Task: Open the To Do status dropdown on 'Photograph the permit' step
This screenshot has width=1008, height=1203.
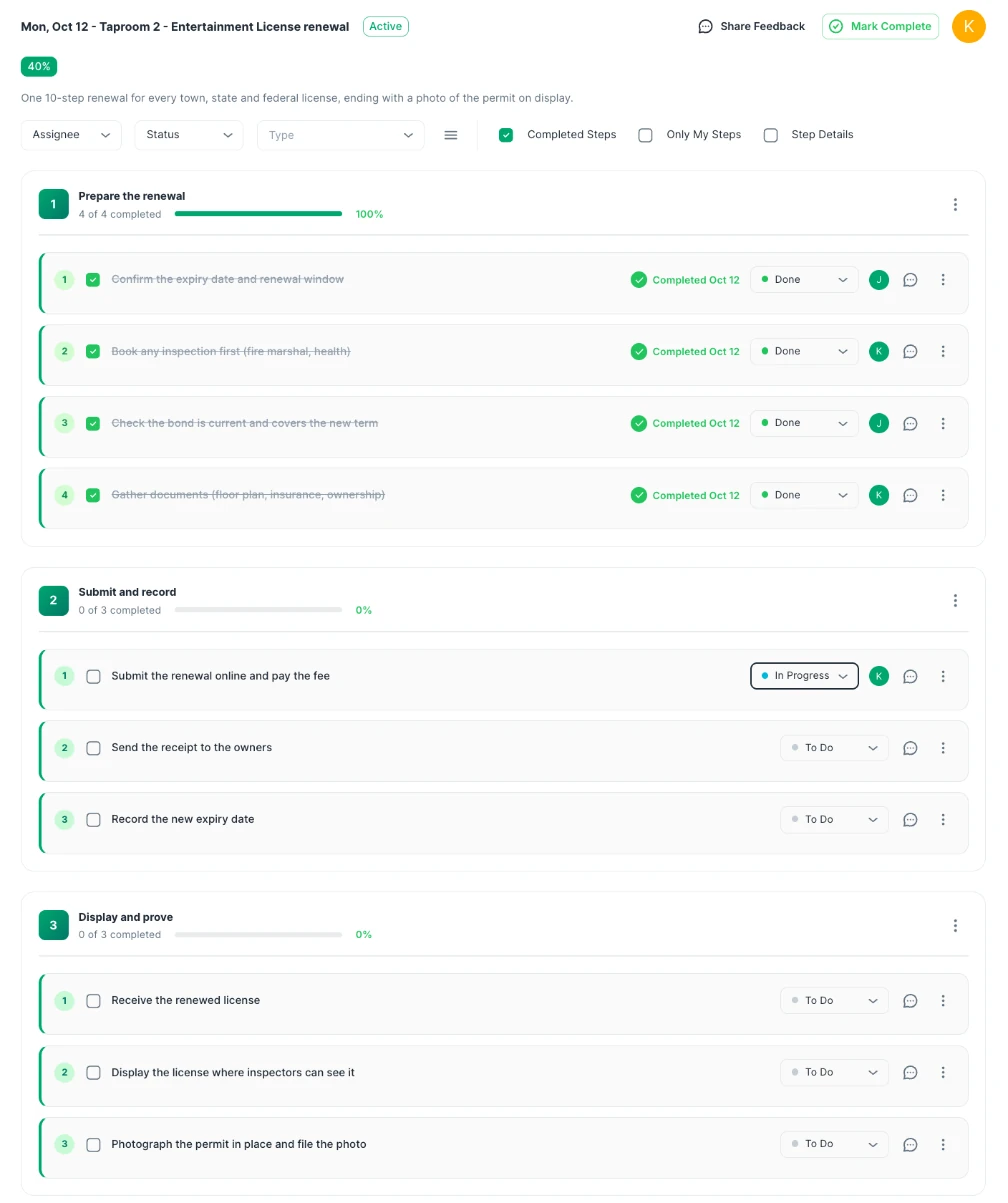Action: click(834, 1144)
